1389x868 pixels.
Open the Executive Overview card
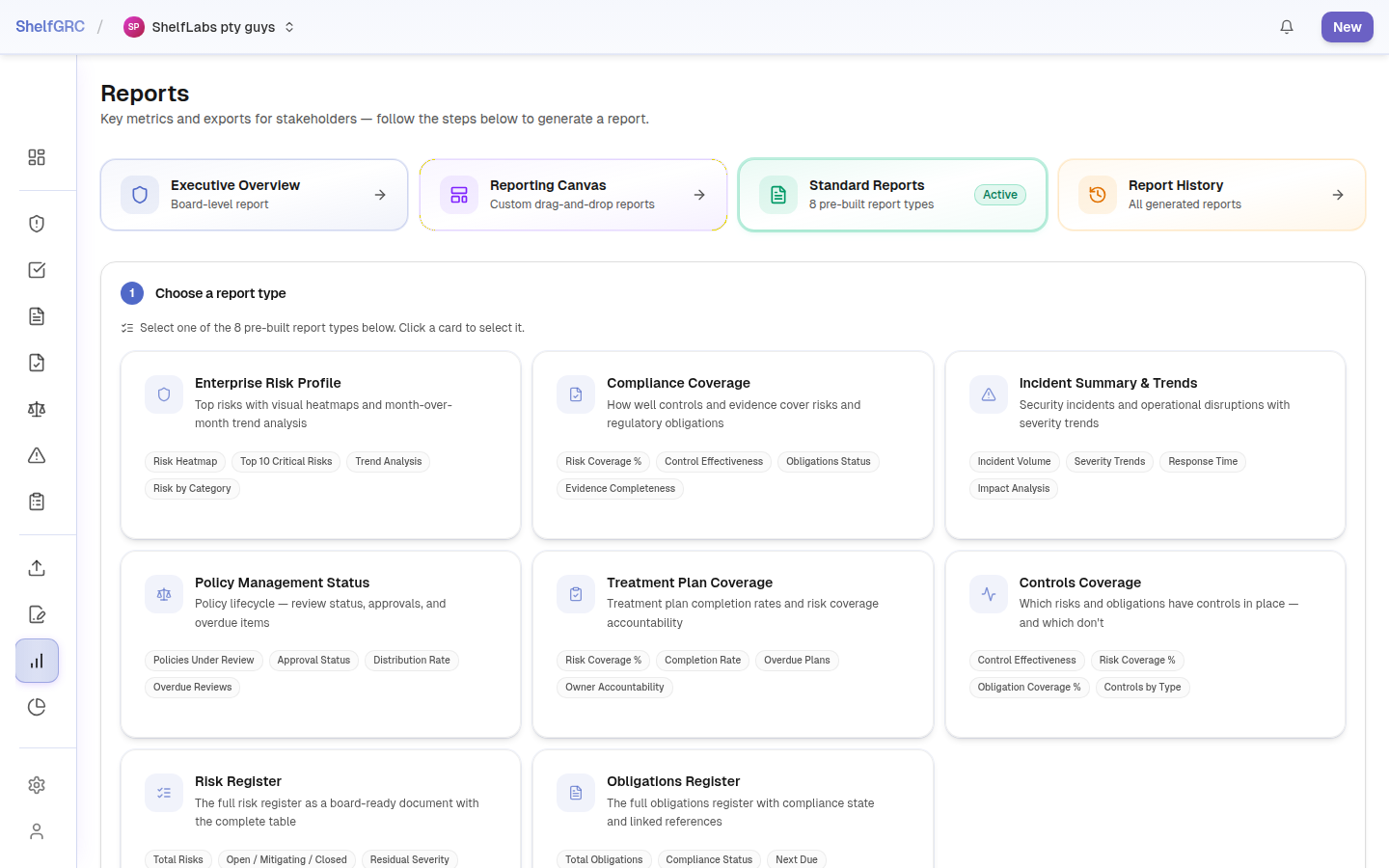coord(255,195)
